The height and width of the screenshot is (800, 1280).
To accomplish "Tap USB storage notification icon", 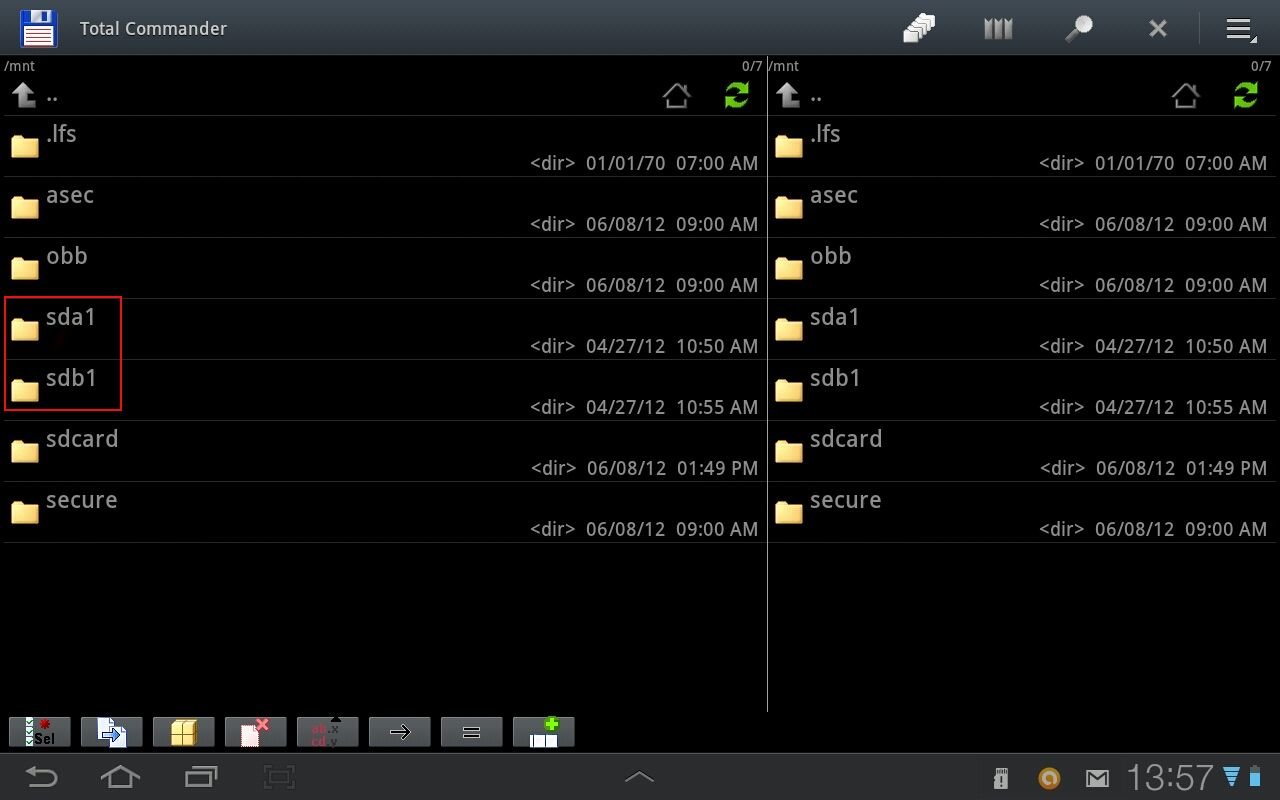I will coord(1001,778).
